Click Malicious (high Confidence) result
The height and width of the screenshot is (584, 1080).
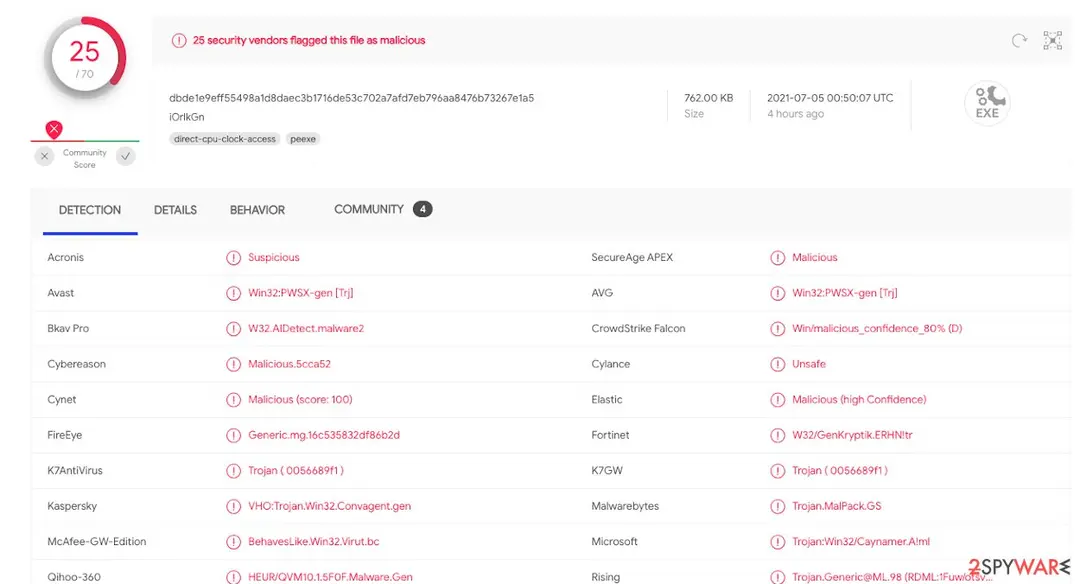859,399
